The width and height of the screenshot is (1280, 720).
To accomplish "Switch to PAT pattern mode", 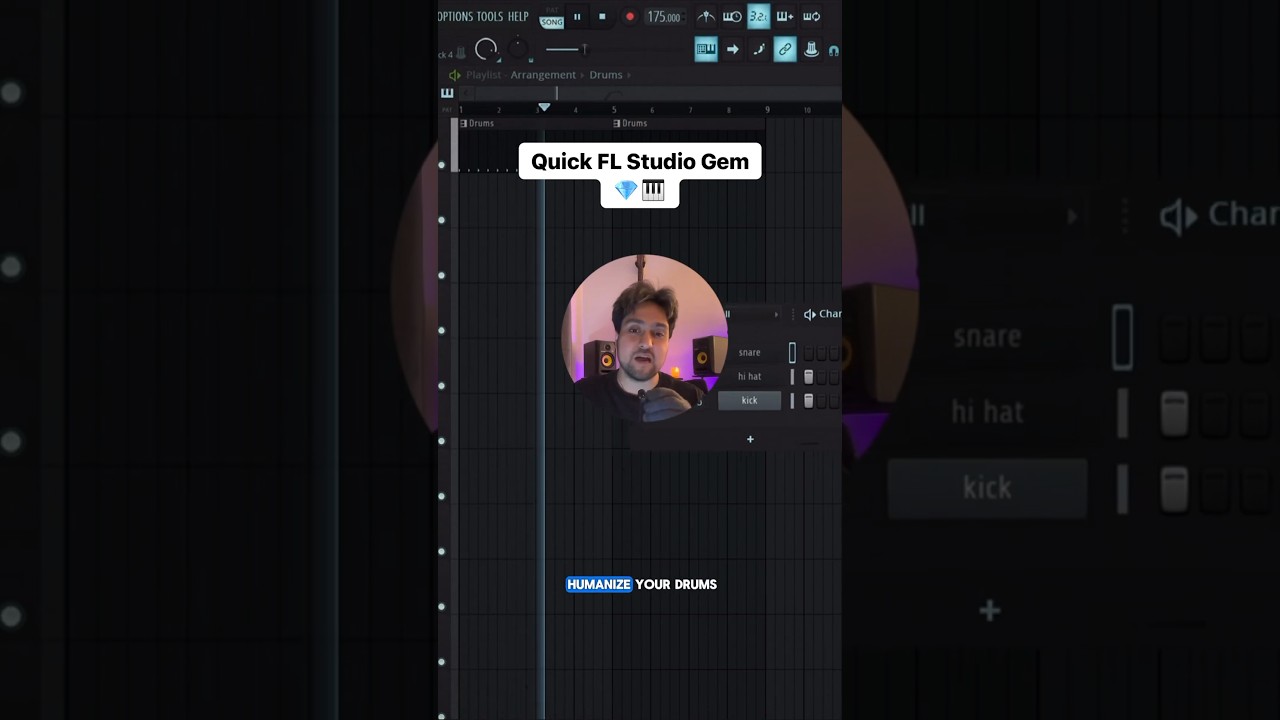I will pyautogui.click(x=551, y=10).
